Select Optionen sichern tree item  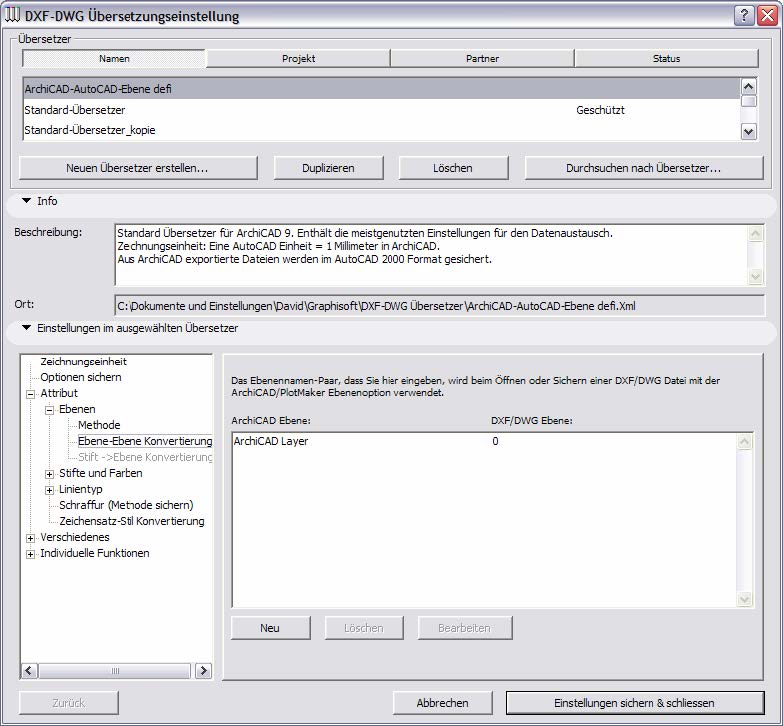(x=81, y=377)
